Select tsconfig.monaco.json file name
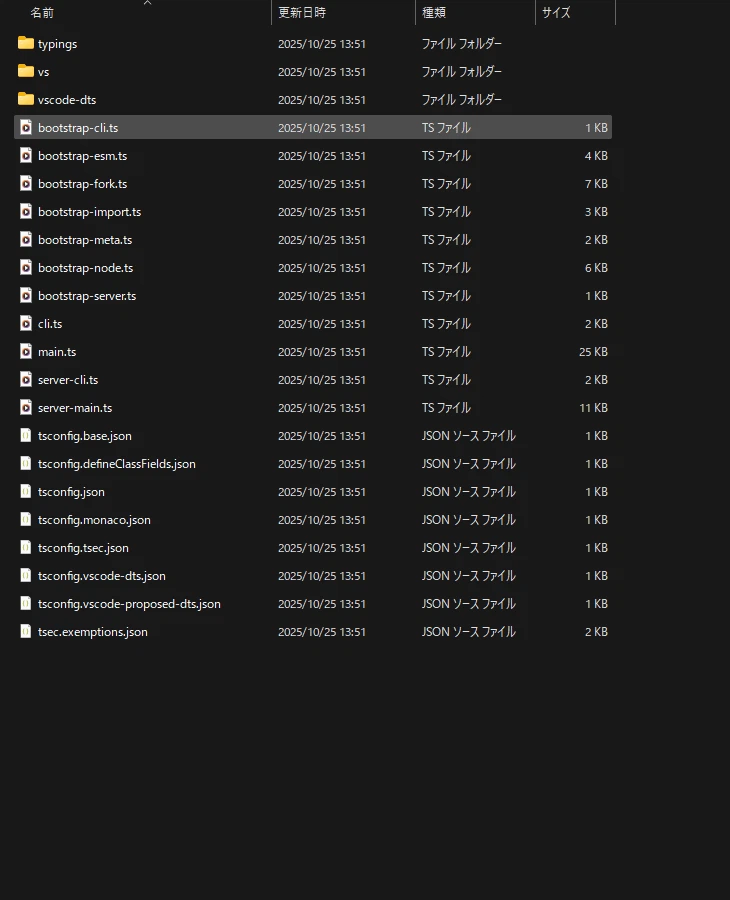Viewport: 730px width, 900px height. 94,520
